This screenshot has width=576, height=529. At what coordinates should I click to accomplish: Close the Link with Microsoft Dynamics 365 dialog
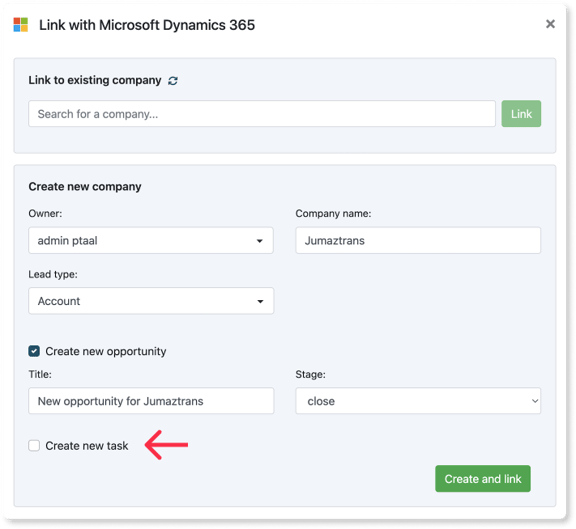tap(550, 24)
